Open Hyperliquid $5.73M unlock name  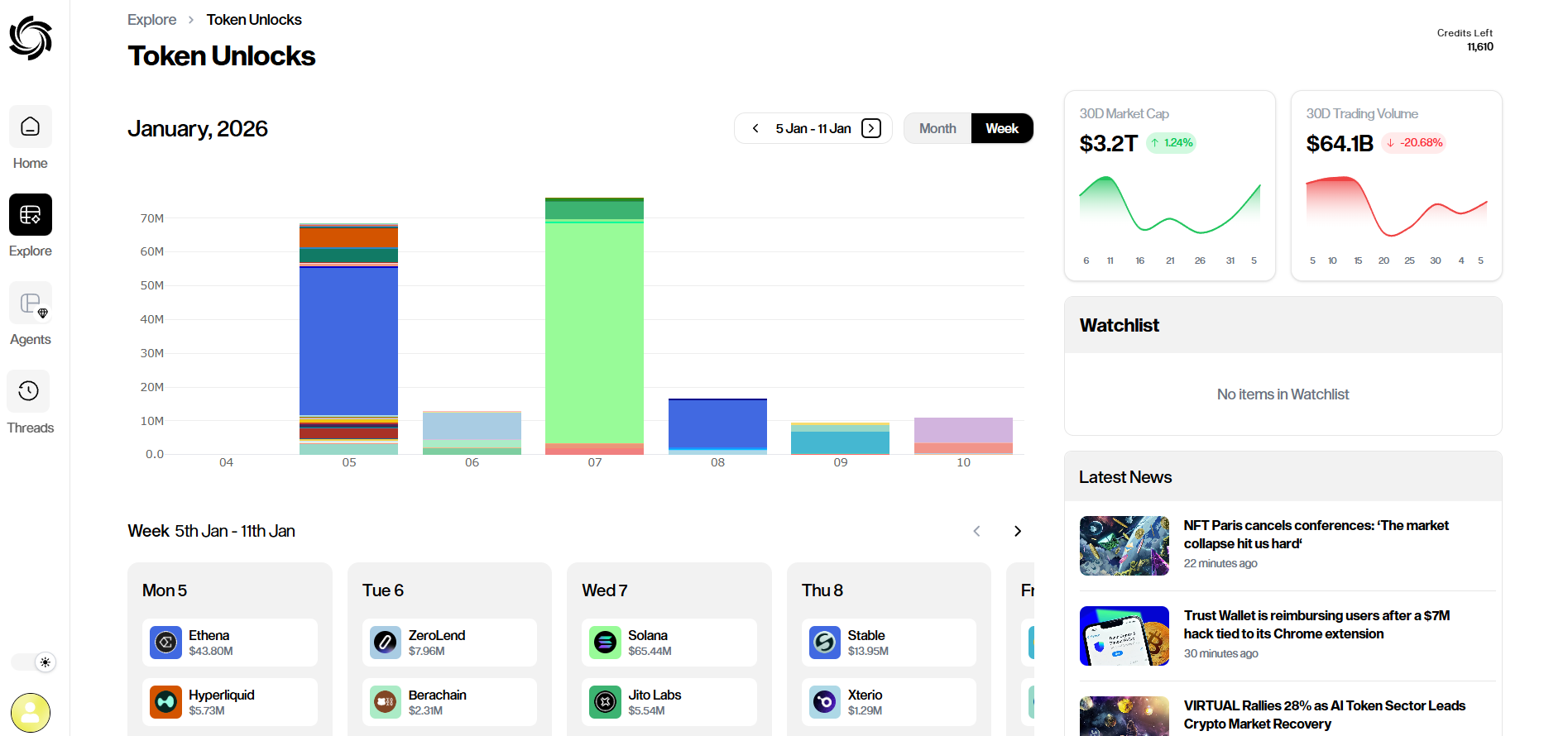[221, 695]
